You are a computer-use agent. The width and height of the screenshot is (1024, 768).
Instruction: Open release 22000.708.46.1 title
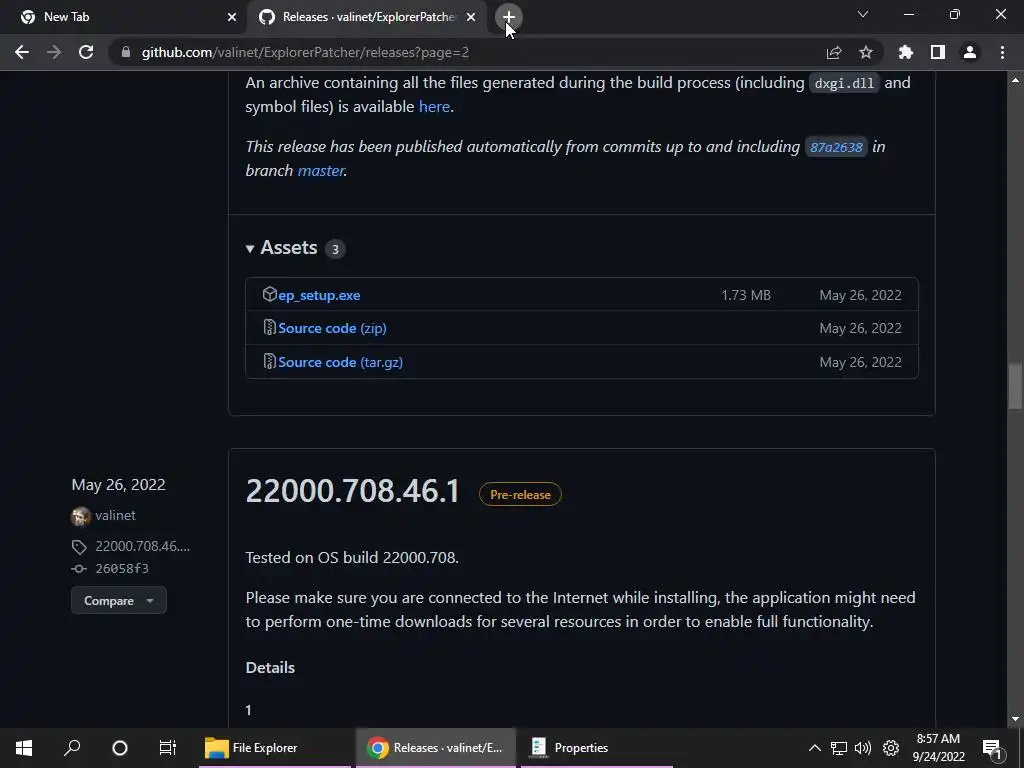tap(353, 492)
